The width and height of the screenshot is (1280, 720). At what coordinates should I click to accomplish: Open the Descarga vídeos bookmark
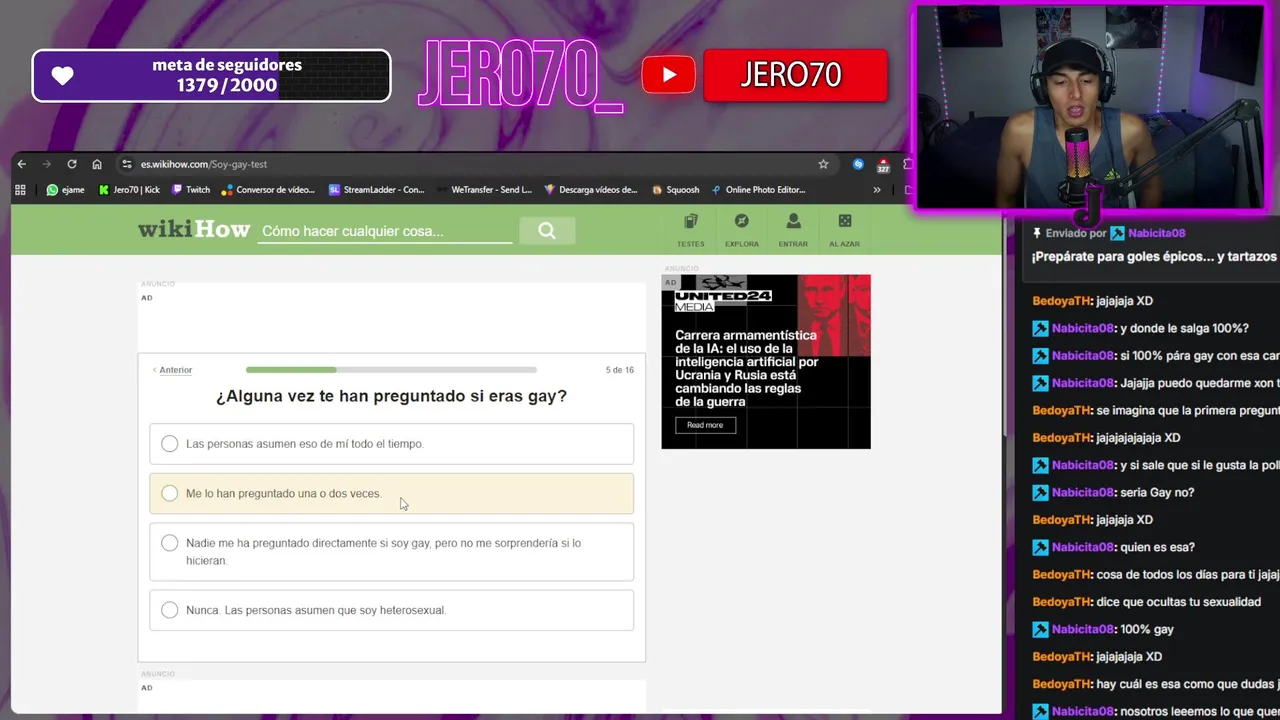pos(591,189)
